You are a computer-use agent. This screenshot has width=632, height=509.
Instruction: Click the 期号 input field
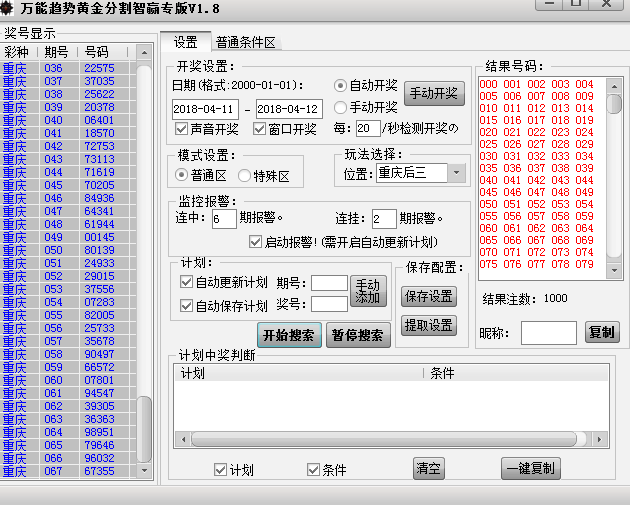point(329,283)
